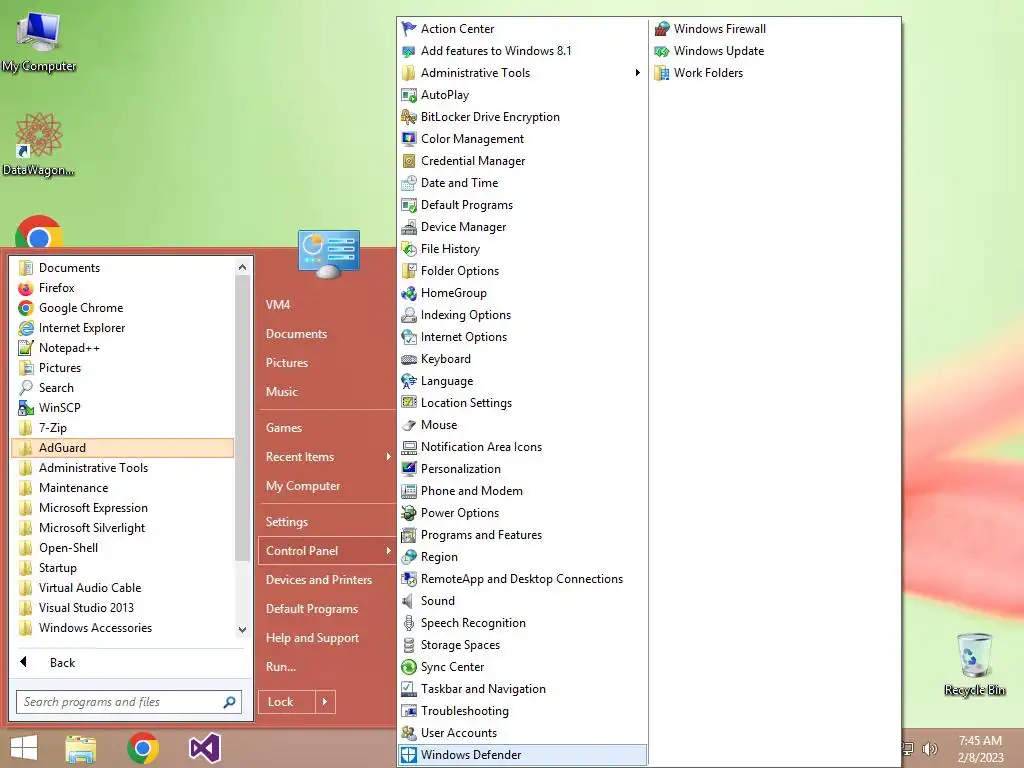Click the Color Management monitor icon
The width and height of the screenshot is (1024, 768).
coord(409,139)
